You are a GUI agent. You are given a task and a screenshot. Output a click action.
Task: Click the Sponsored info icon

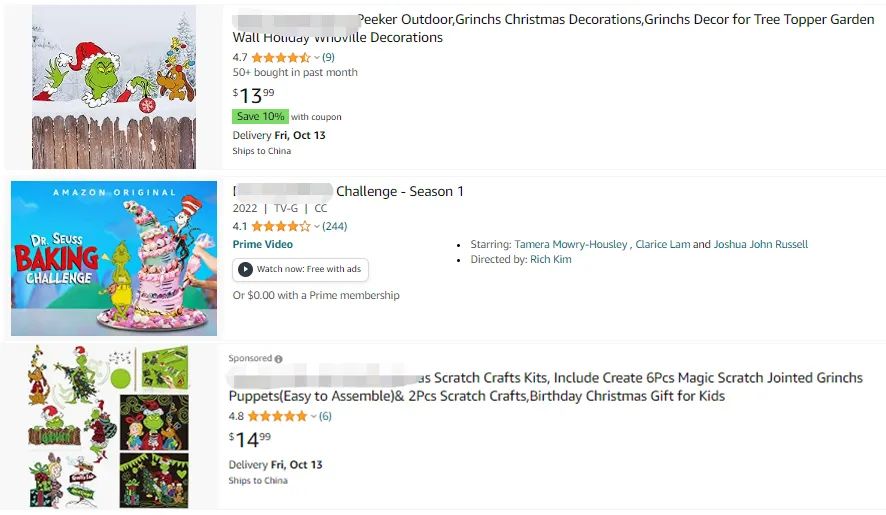[x=278, y=359]
